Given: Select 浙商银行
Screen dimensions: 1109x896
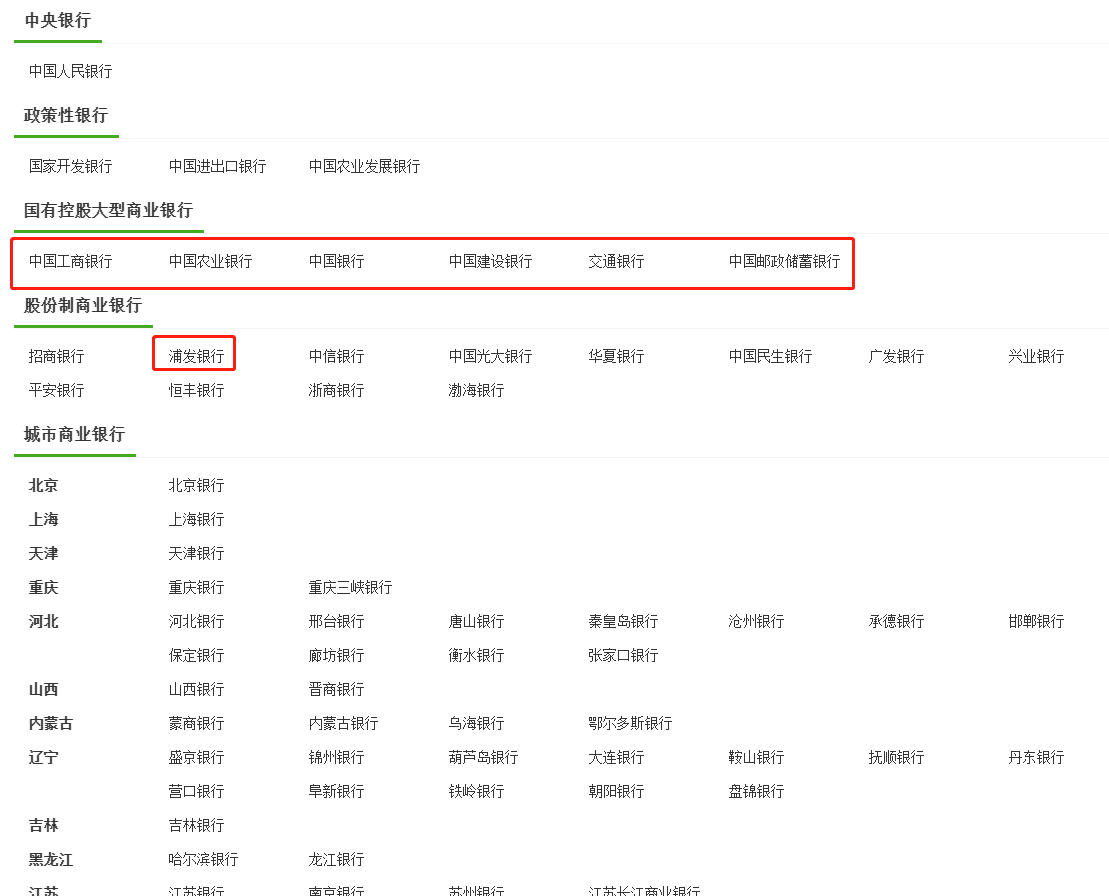Looking at the screenshot, I should click(x=336, y=390).
